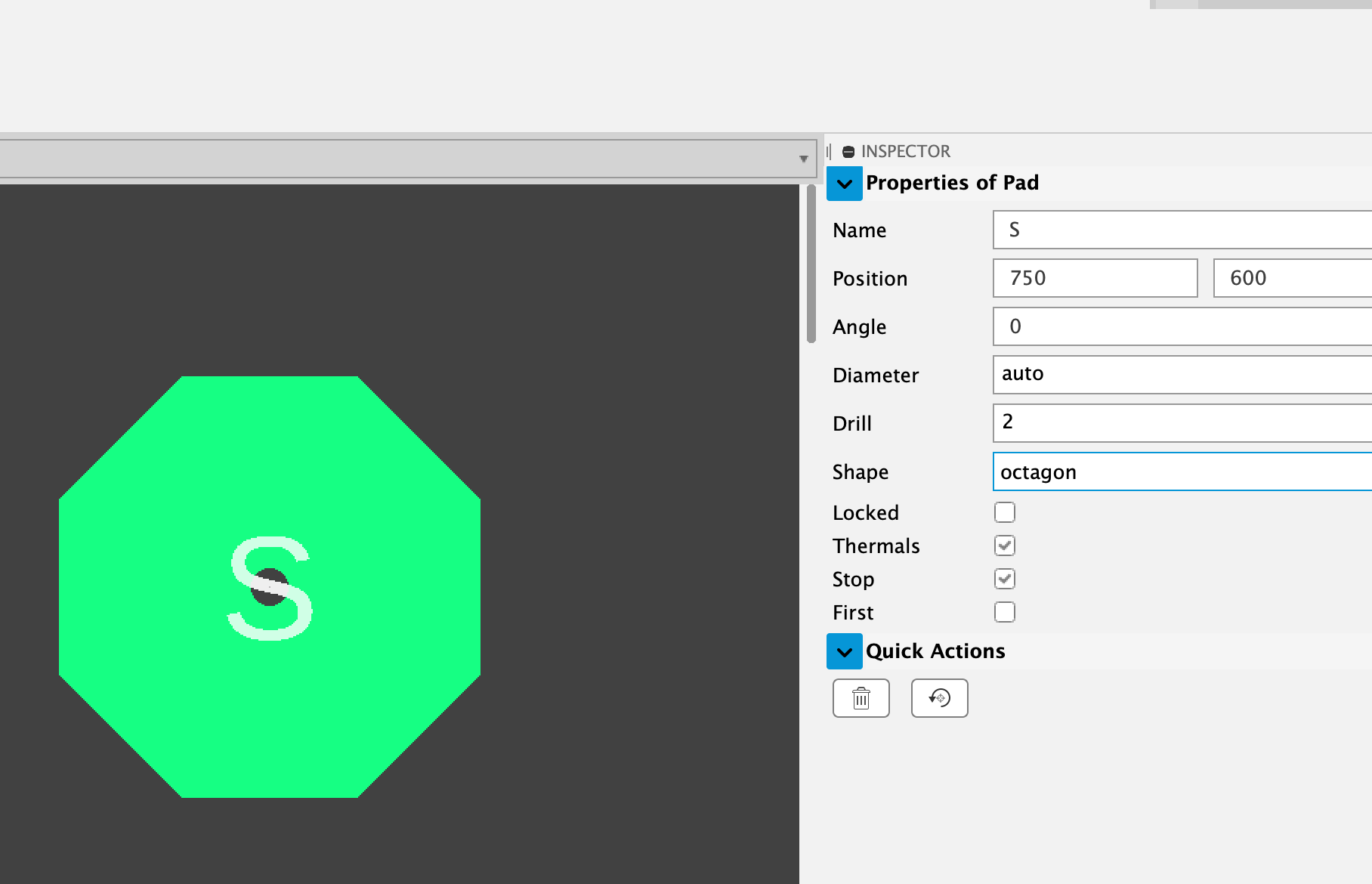Collapse the Properties of Pad section
The width and height of the screenshot is (1372, 884).
coord(845,184)
